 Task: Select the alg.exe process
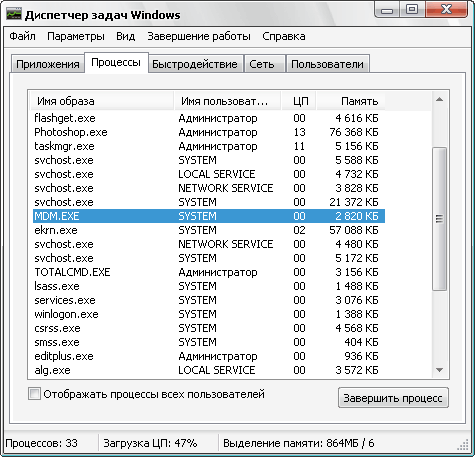click(x=209, y=370)
